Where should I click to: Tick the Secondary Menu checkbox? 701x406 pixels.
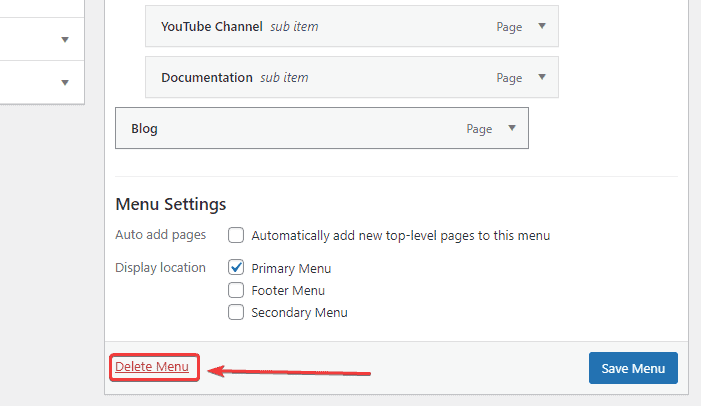[236, 312]
